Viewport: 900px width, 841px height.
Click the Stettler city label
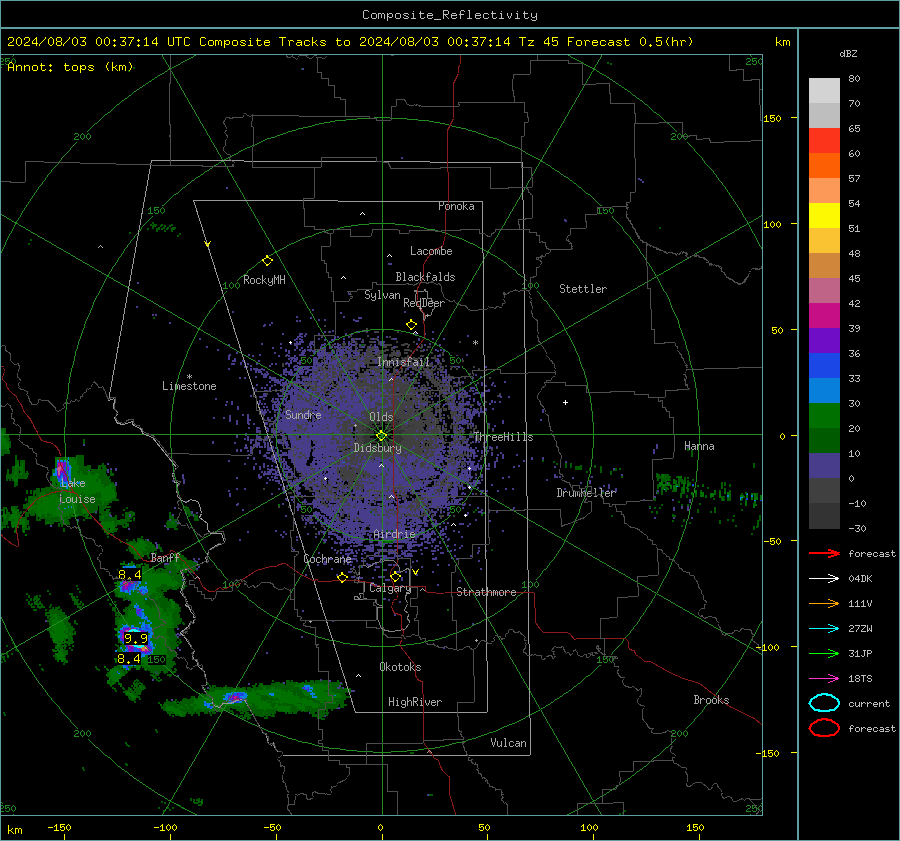[x=583, y=289]
